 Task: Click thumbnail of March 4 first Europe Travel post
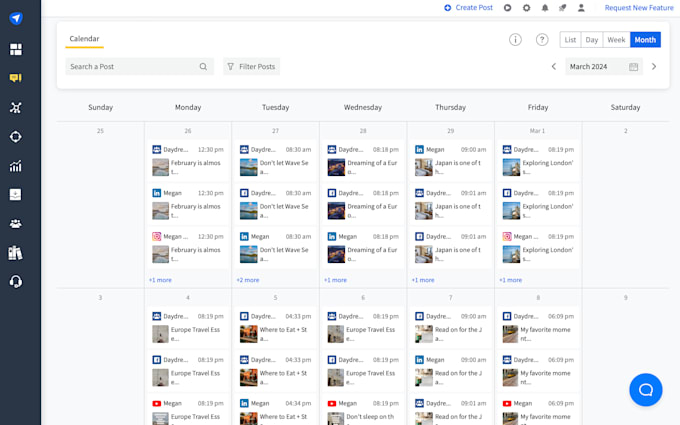(160, 334)
